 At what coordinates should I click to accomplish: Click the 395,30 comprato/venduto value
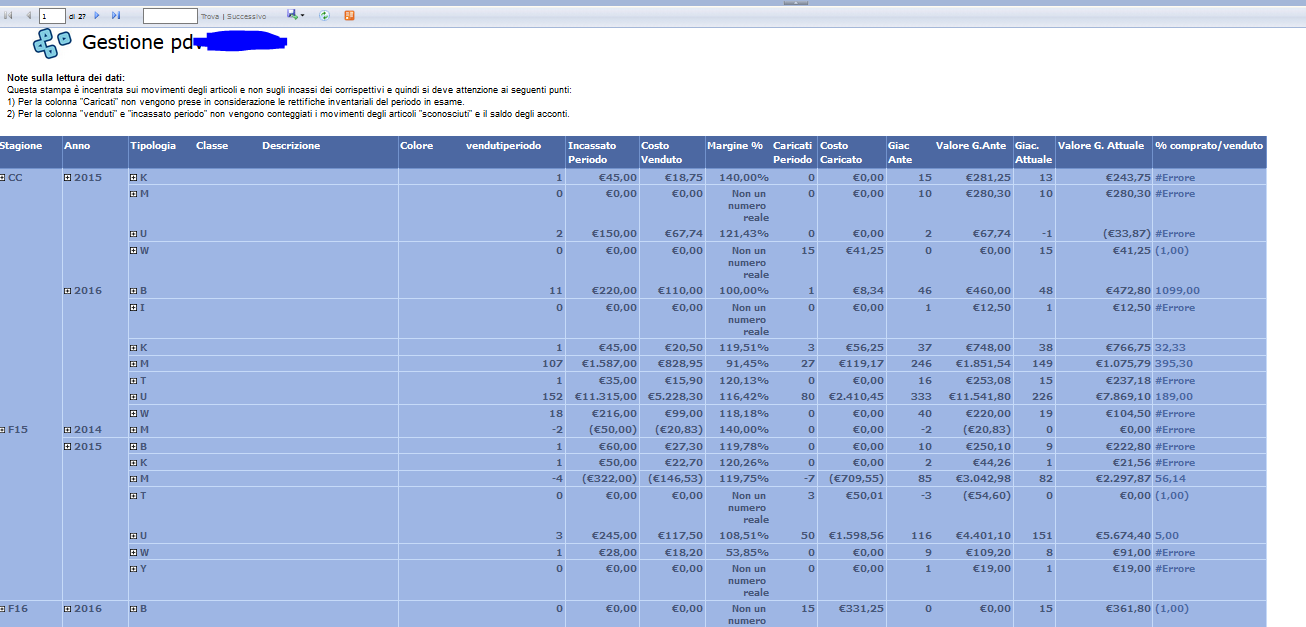coord(1174,365)
